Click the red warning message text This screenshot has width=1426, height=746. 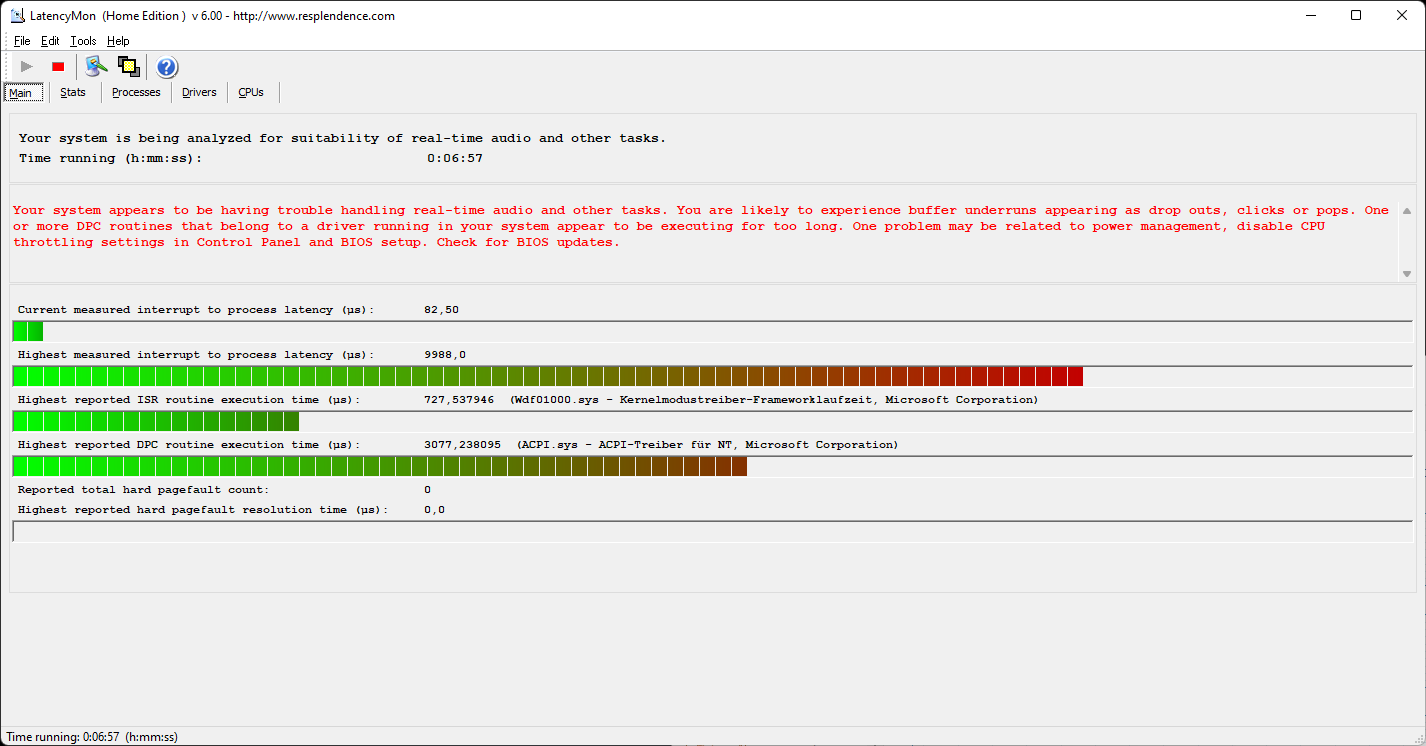(x=701, y=226)
